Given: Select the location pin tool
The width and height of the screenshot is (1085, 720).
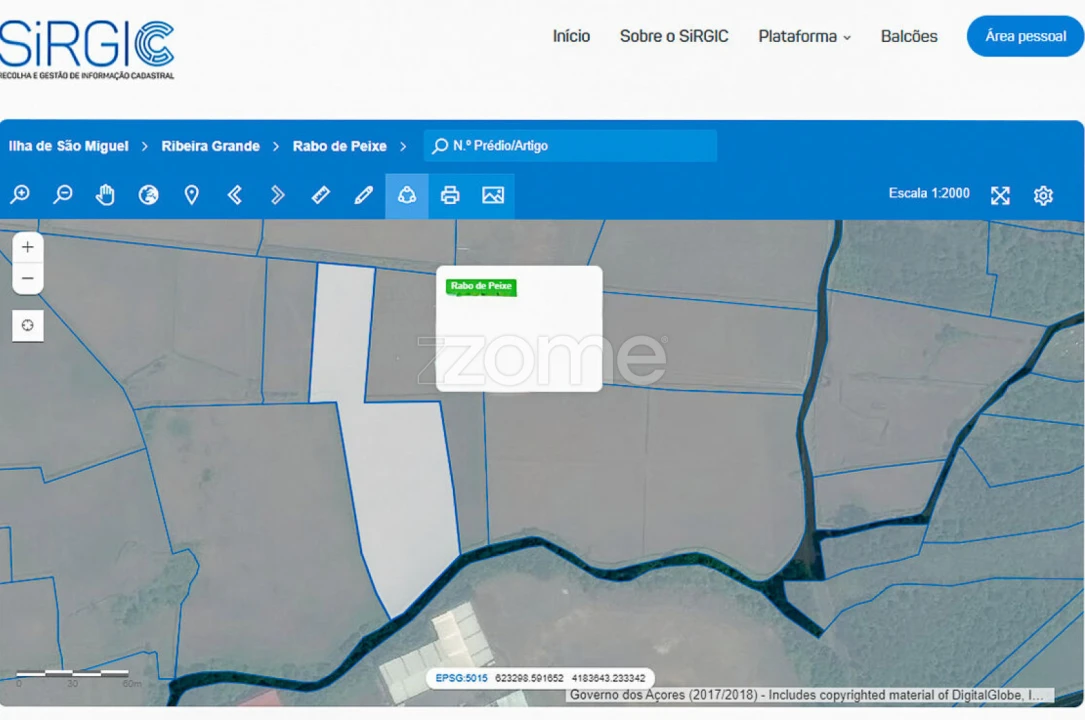Looking at the screenshot, I should 191,195.
